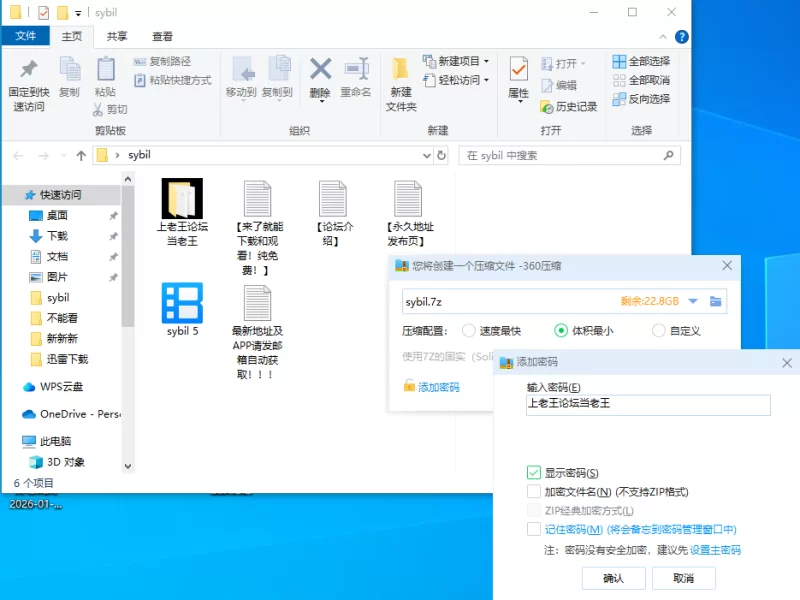Select the 【永久地址发布页】 text file
The image size is (800, 600).
(409, 213)
